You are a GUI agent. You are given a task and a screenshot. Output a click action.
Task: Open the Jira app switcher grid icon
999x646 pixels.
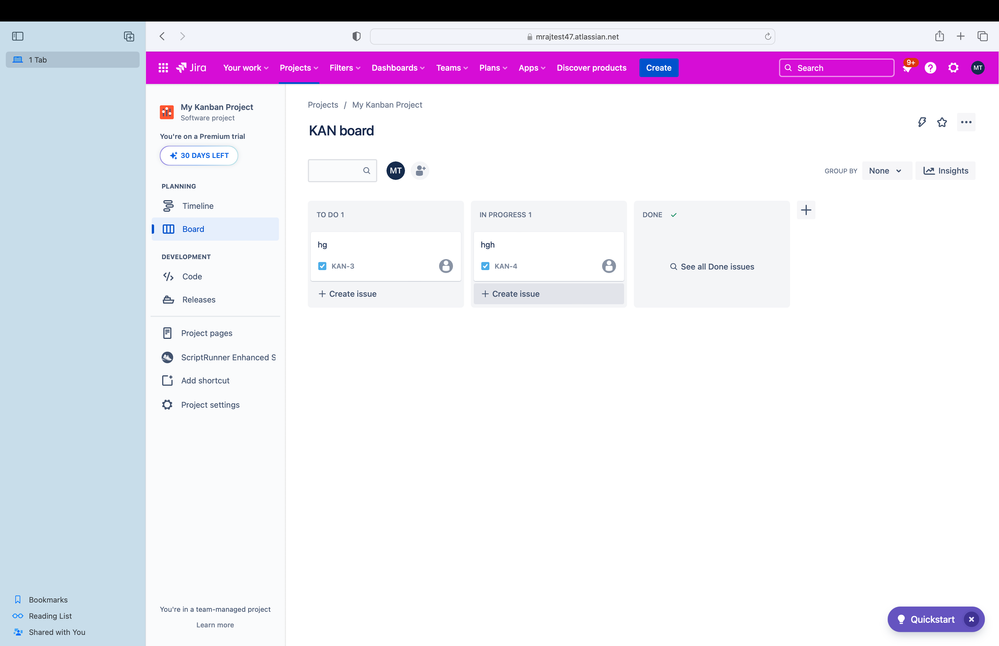coord(163,68)
